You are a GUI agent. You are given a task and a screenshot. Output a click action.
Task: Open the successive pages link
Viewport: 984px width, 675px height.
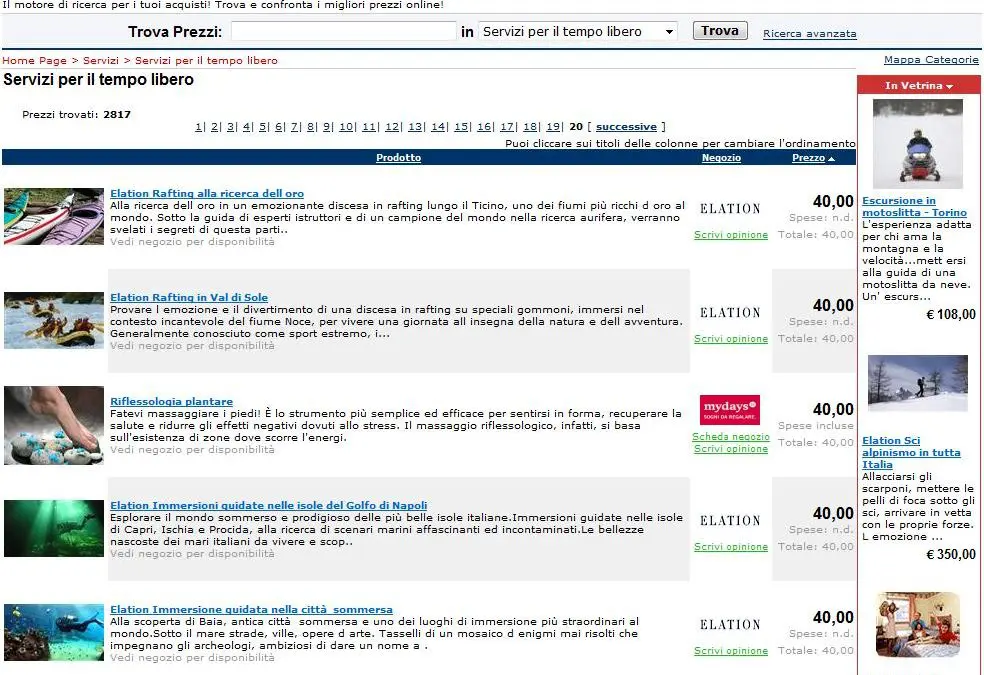(x=626, y=127)
